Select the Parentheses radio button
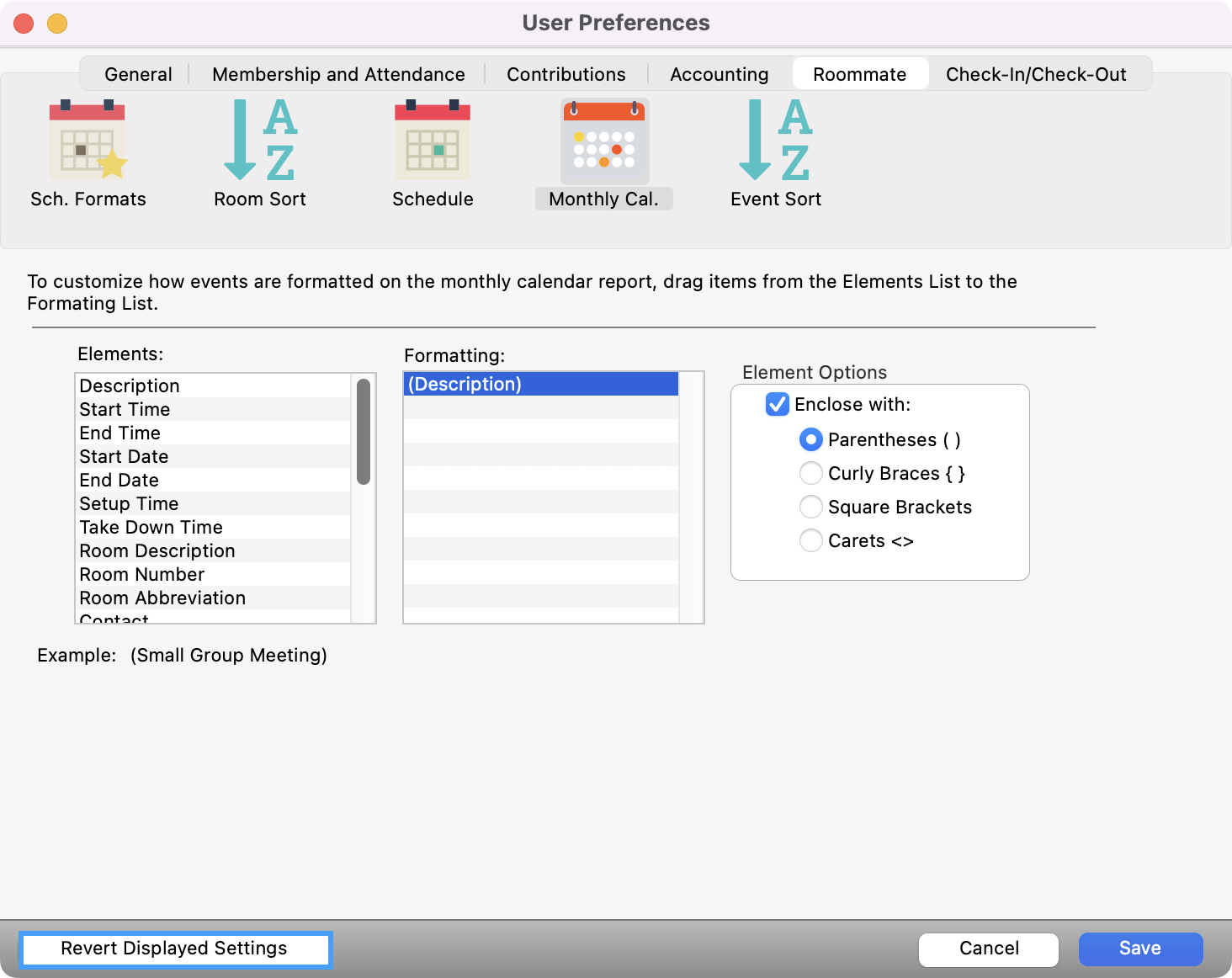Viewport: 1232px width, 978px height. [x=810, y=439]
